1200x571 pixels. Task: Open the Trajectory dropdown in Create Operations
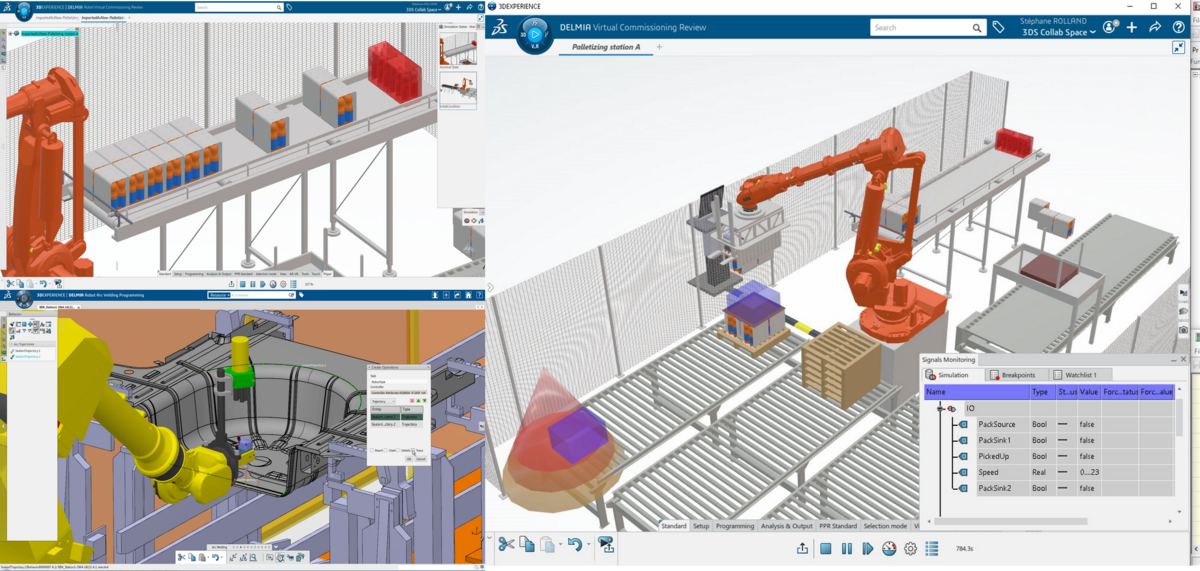click(x=384, y=400)
